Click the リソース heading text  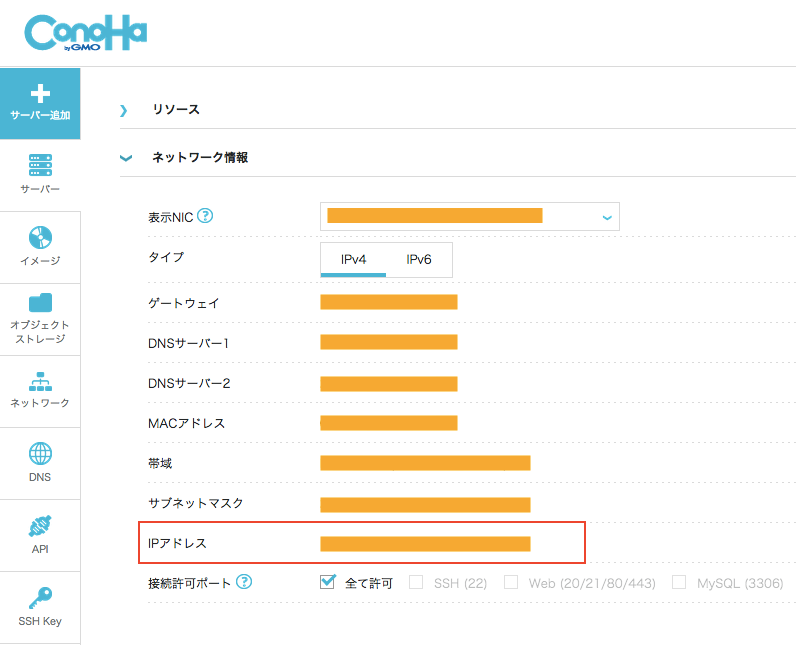[x=176, y=110]
